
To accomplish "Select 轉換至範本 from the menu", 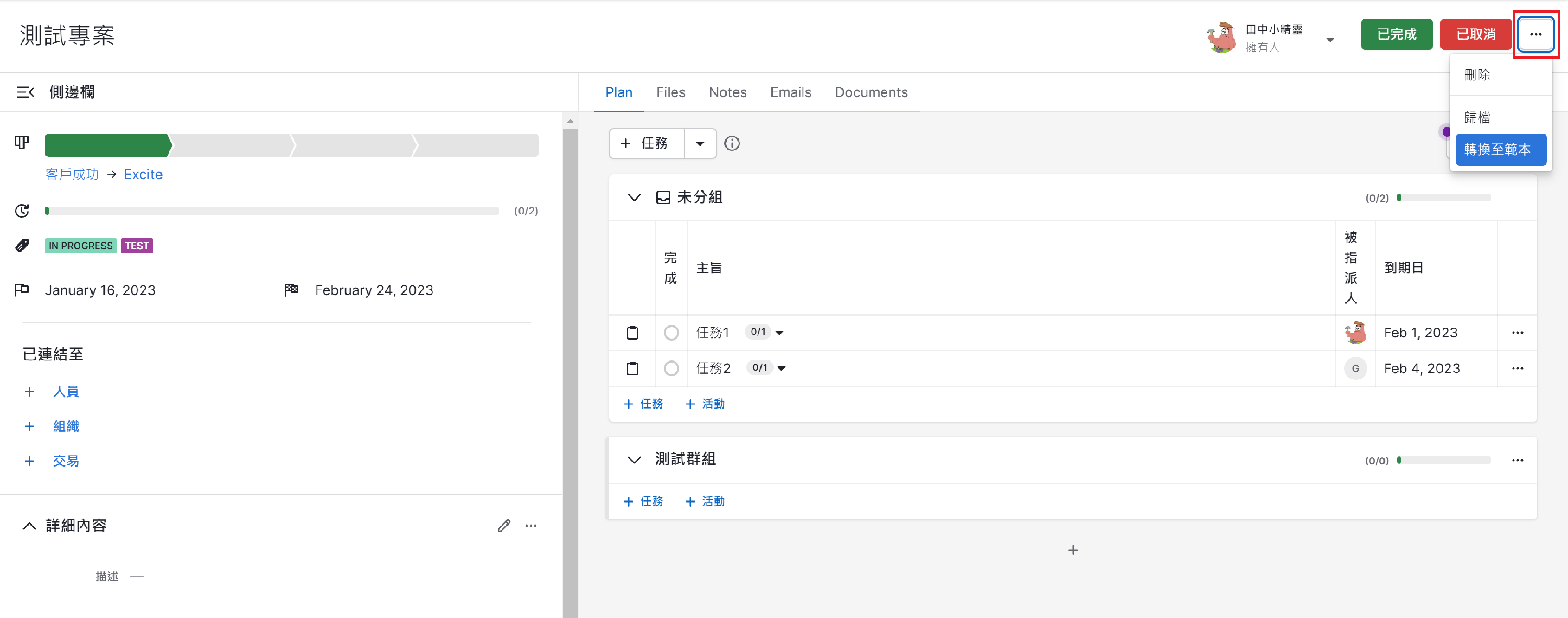I will point(1501,149).
